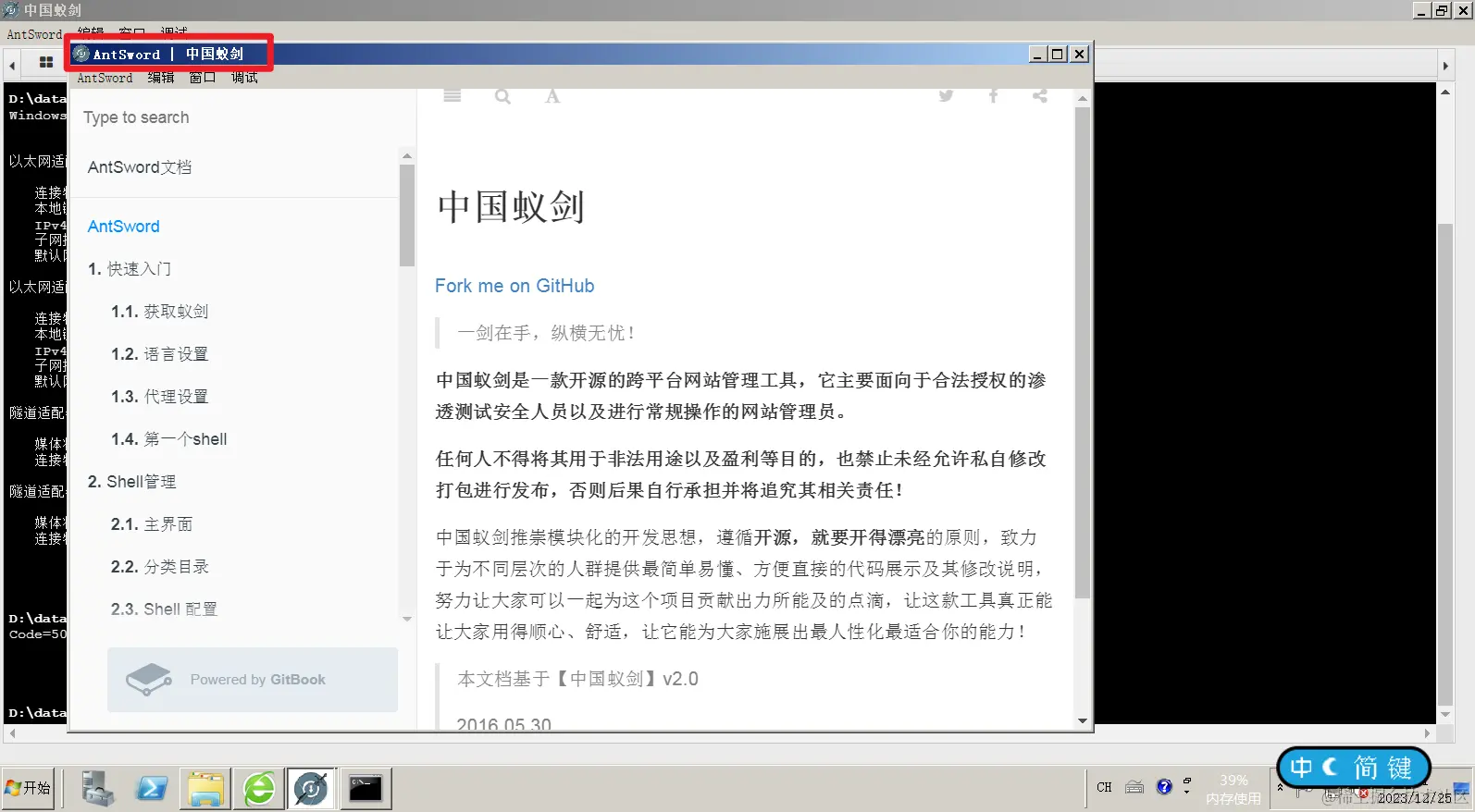Open section 2.2. 分类目录

(x=159, y=567)
